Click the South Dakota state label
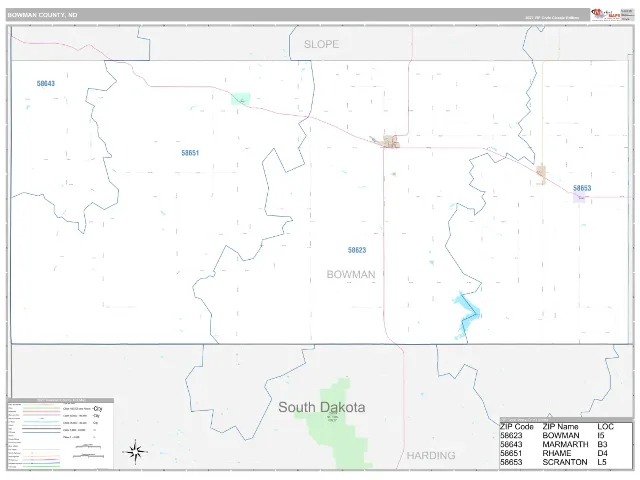This screenshot has height=480, width=640. (x=322, y=407)
